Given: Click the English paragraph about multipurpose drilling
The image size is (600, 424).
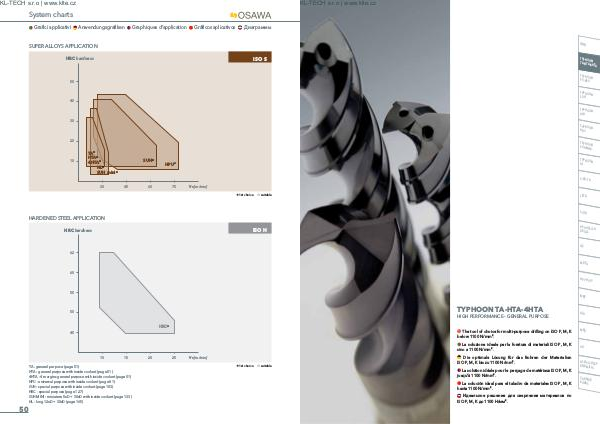Looking at the screenshot, I should [x=514, y=334].
